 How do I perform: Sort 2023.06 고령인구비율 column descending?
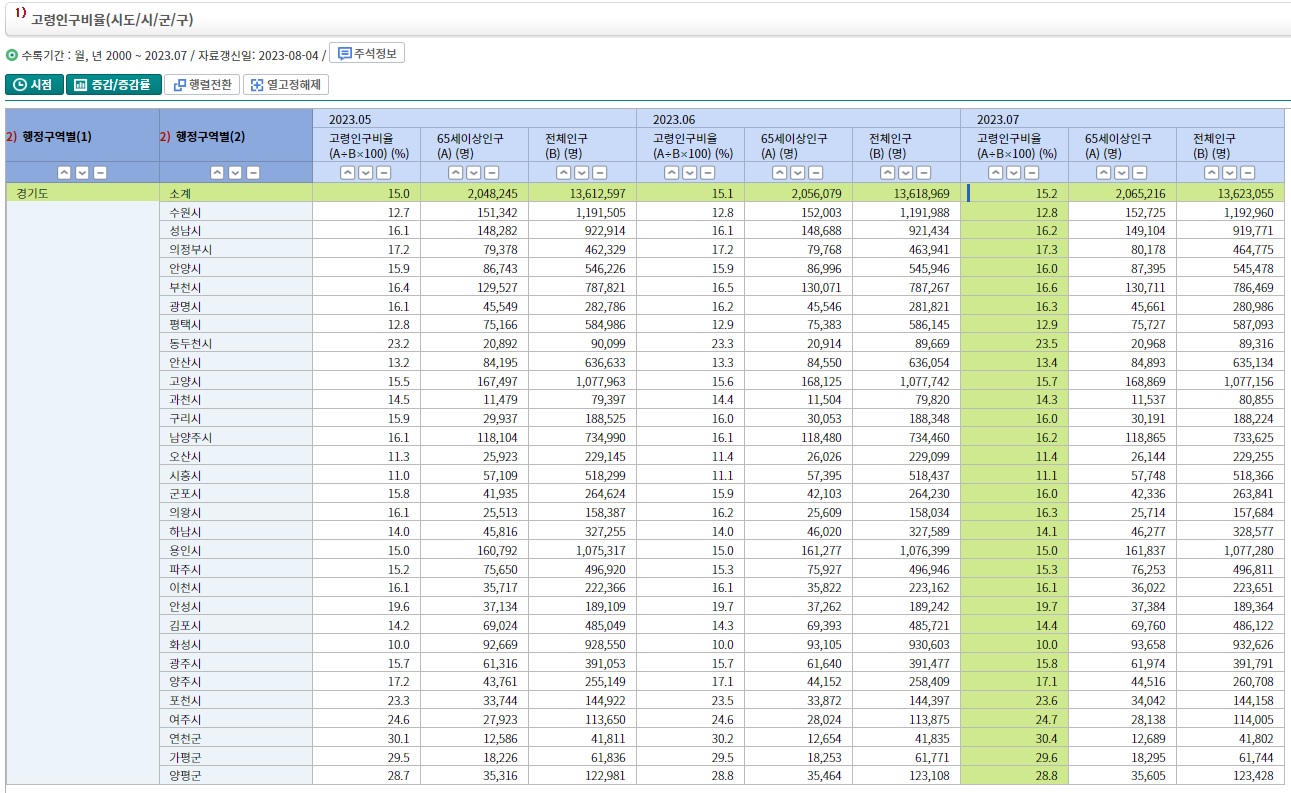(690, 173)
